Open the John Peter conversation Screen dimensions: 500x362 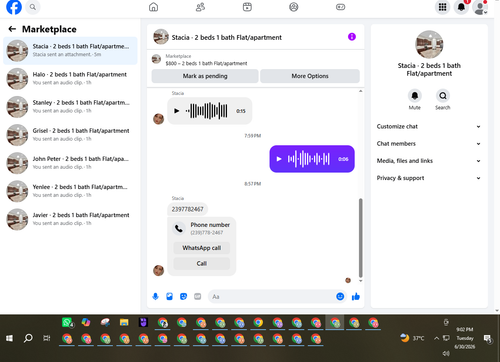pos(70,163)
